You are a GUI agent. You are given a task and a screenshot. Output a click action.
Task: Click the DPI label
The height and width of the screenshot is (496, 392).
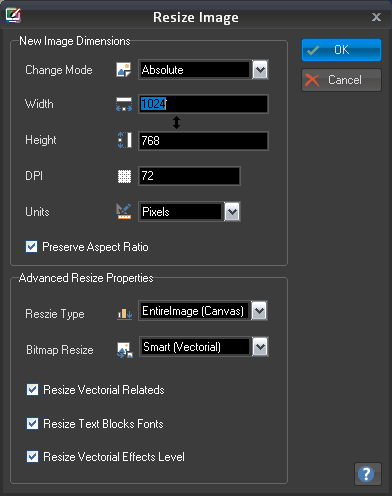[x=34, y=176]
